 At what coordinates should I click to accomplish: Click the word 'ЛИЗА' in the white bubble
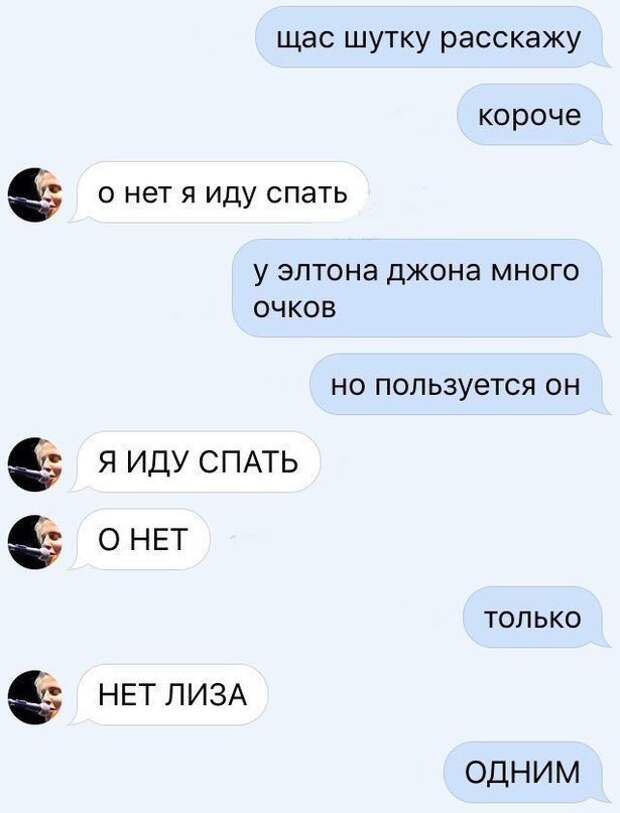[206, 695]
